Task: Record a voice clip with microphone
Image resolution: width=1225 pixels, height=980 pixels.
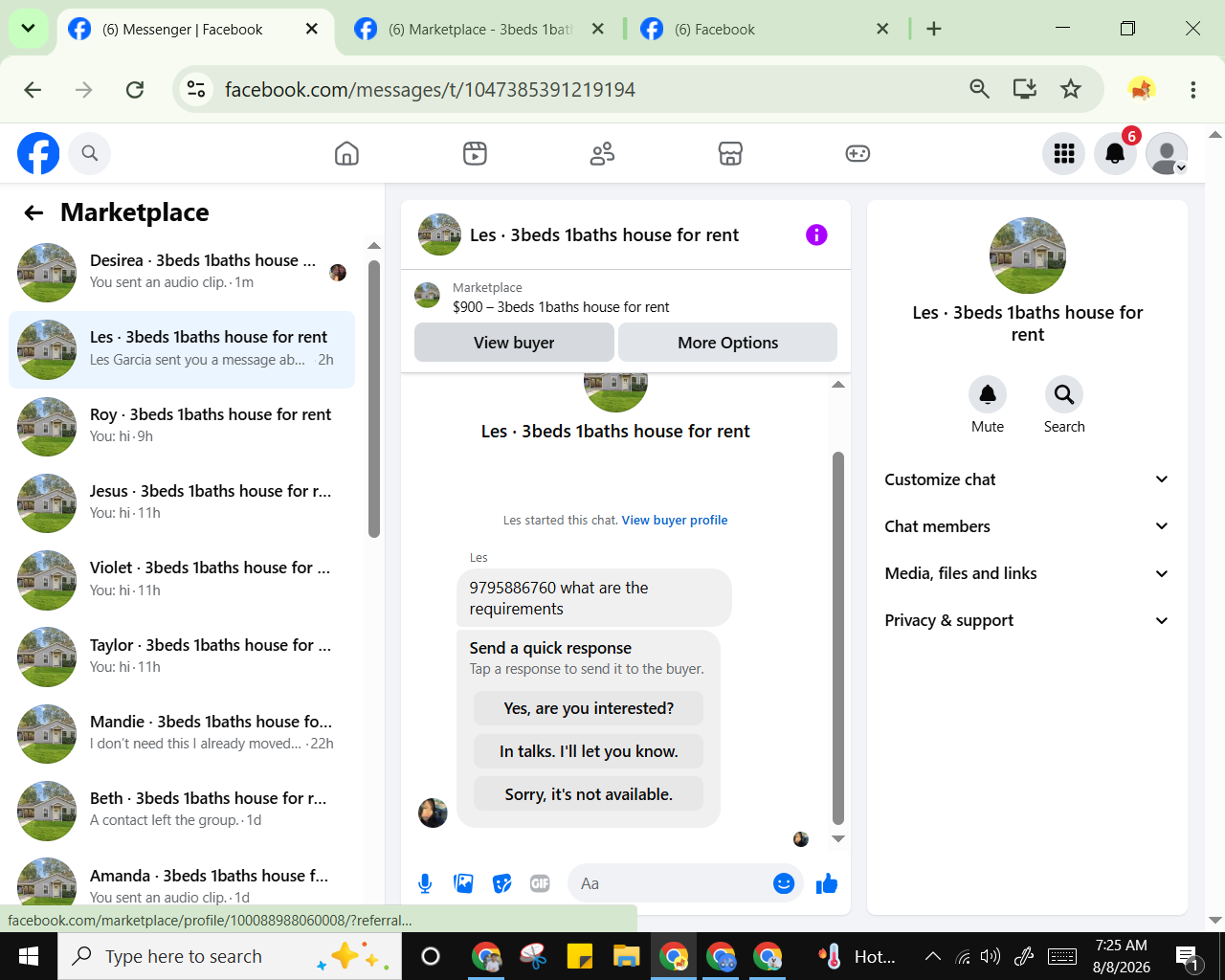Action: [425, 883]
